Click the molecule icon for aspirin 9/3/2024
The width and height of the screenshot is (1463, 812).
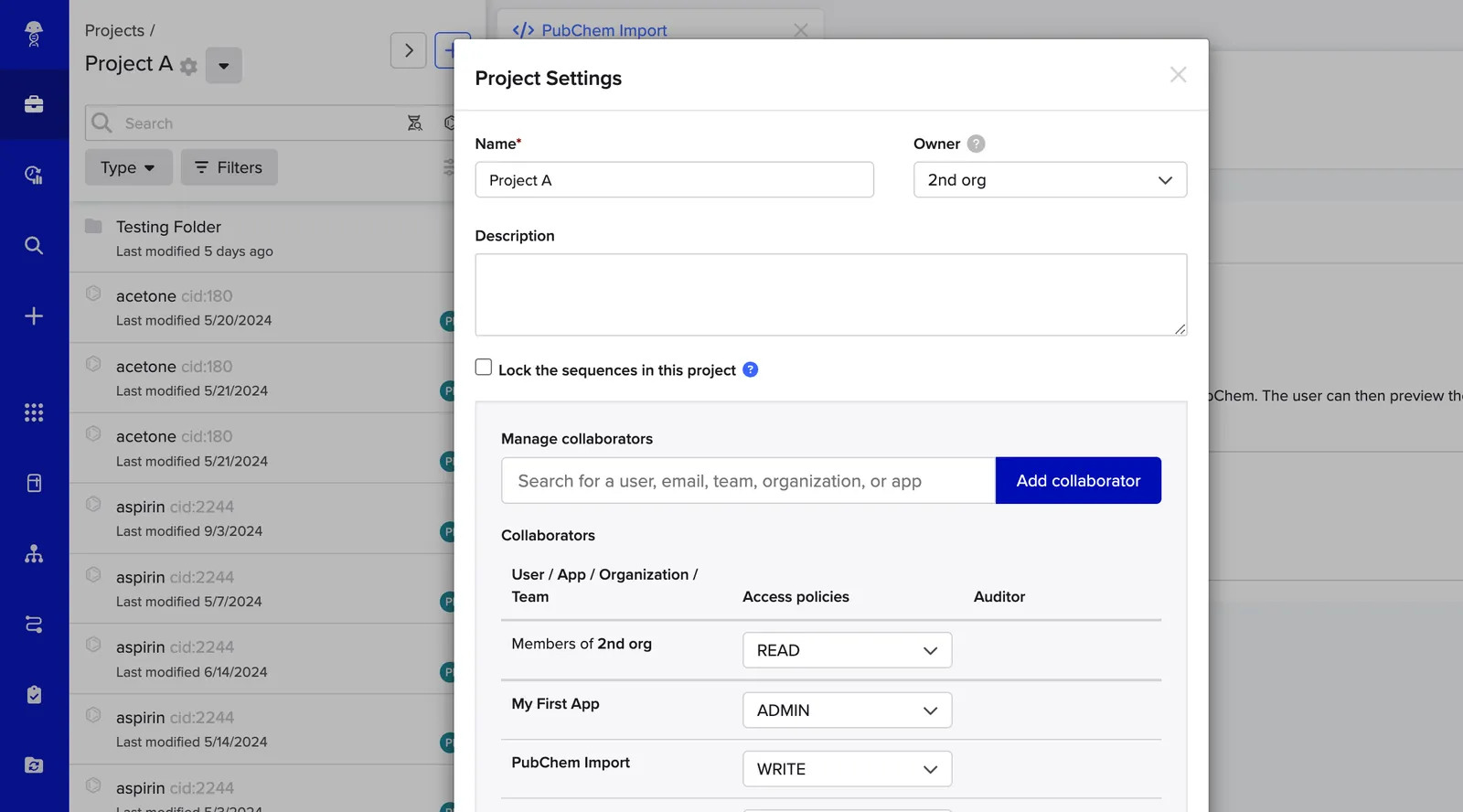93,504
